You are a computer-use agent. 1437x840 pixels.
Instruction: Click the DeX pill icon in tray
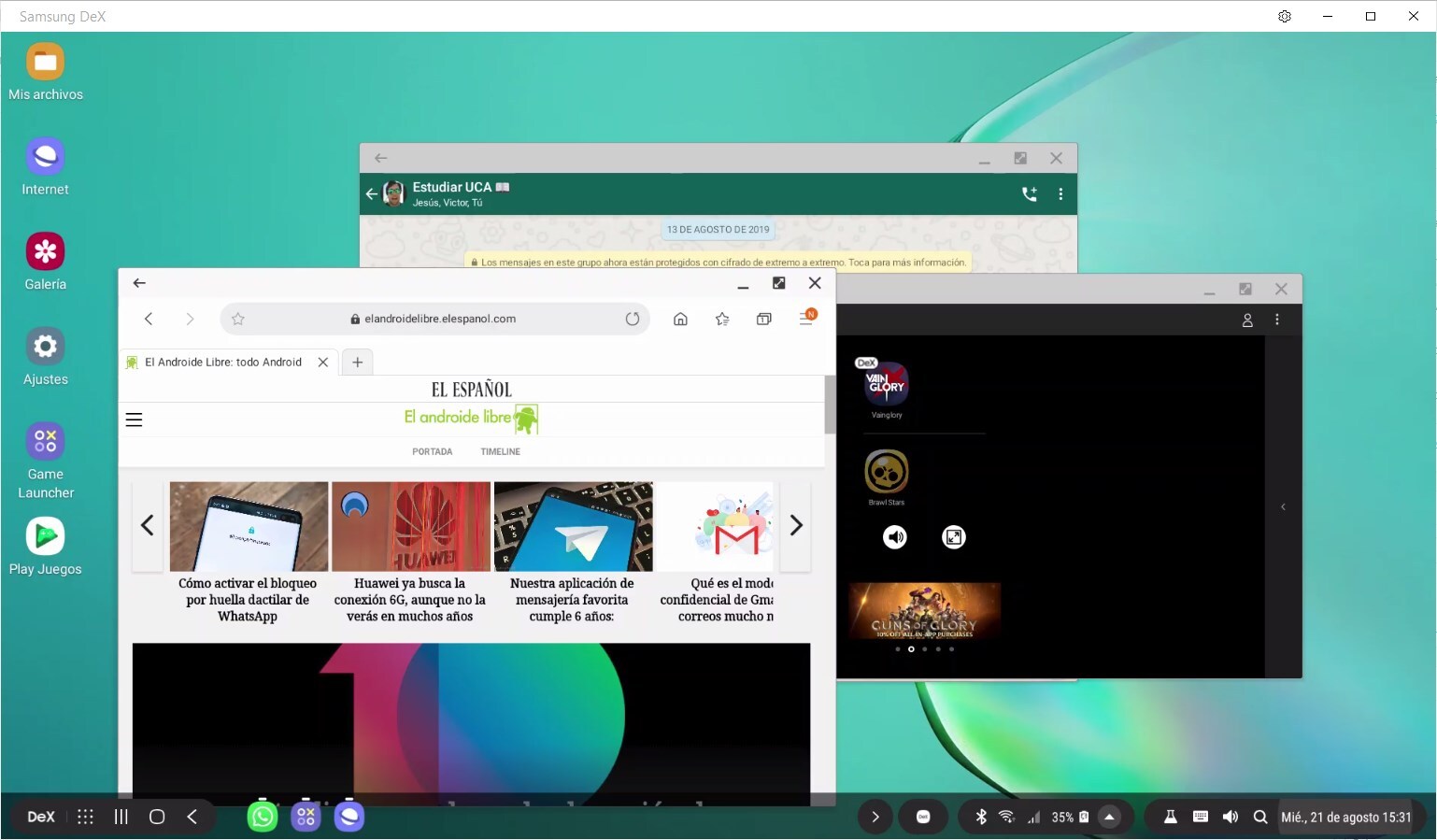click(x=923, y=817)
